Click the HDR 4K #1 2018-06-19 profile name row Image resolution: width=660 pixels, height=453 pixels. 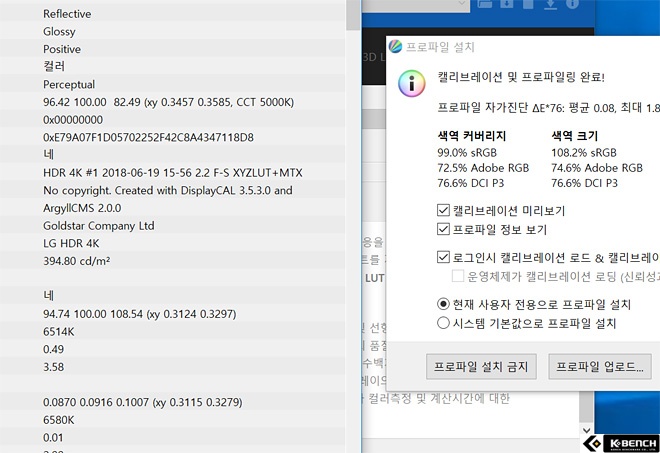[x=173, y=173]
